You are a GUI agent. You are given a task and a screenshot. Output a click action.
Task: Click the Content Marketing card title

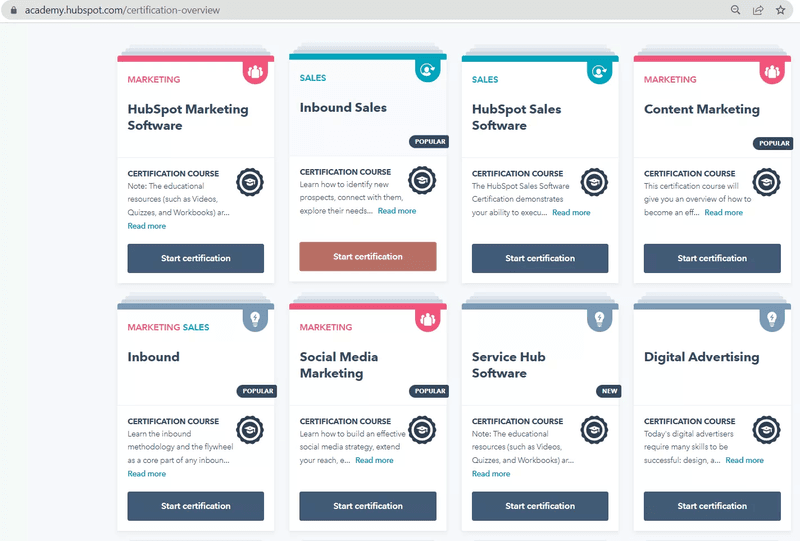[702, 109]
